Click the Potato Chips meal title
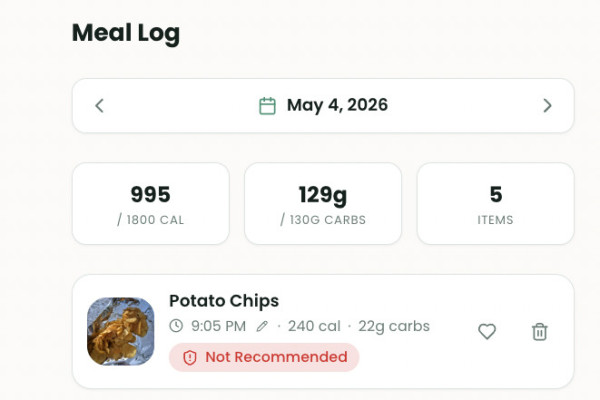Image resolution: width=600 pixels, height=400 pixels. 224,301
